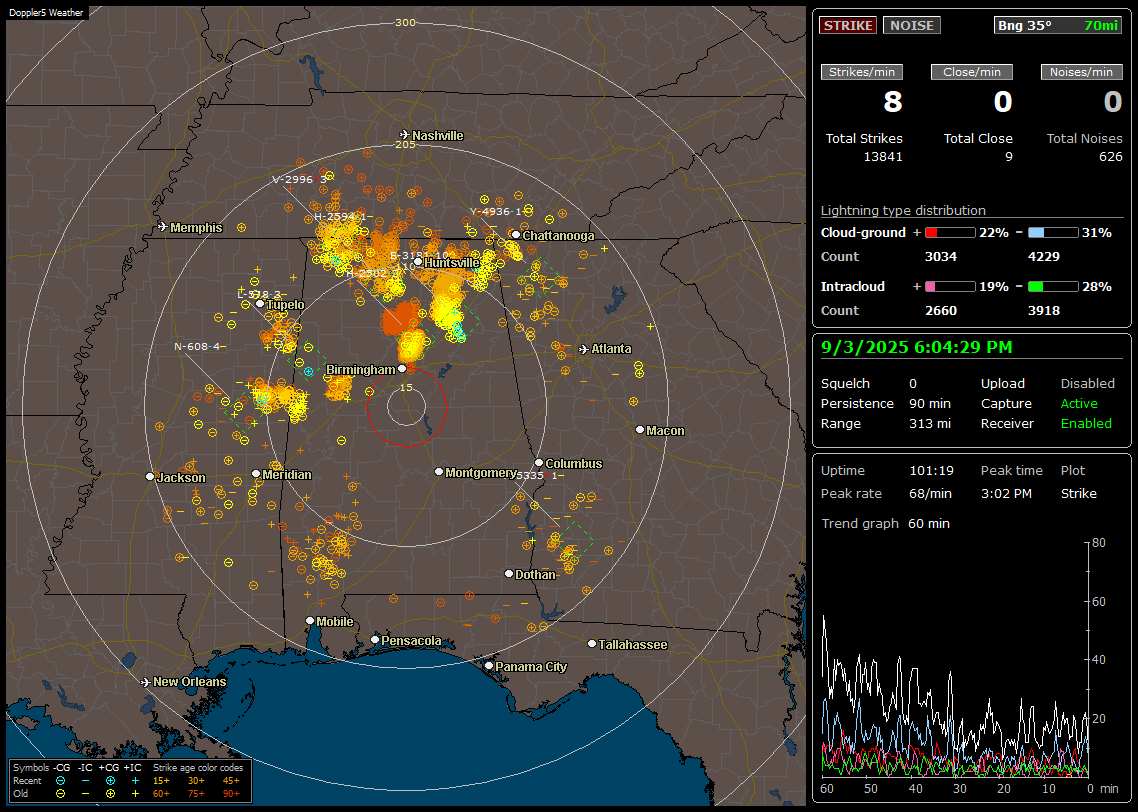Image resolution: width=1138 pixels, height=812 pixels.
Task: Click the Uptime value 101:19
Action: [x=931, y=470]
